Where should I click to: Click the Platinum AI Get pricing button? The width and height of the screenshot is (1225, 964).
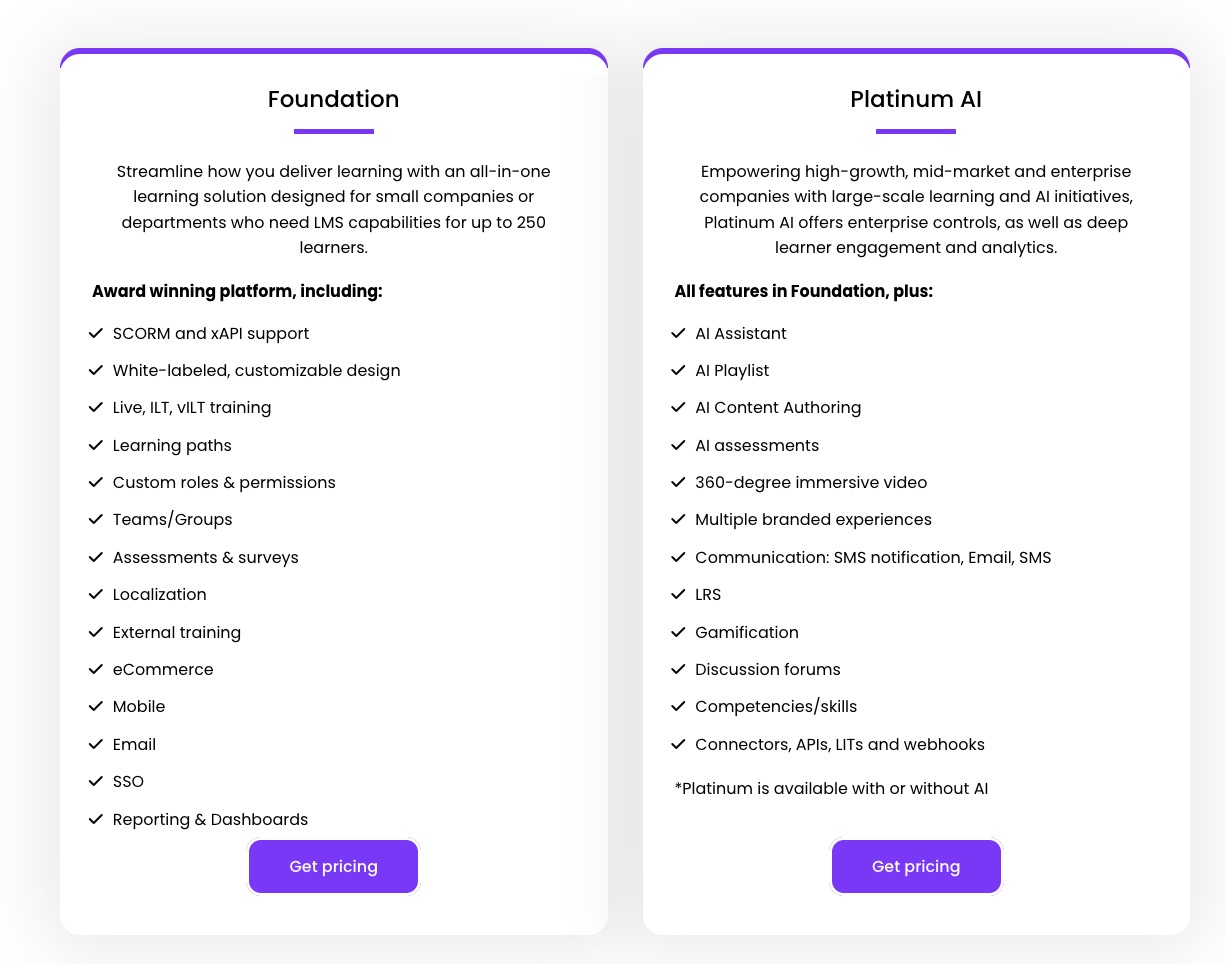tap(916, 866)
